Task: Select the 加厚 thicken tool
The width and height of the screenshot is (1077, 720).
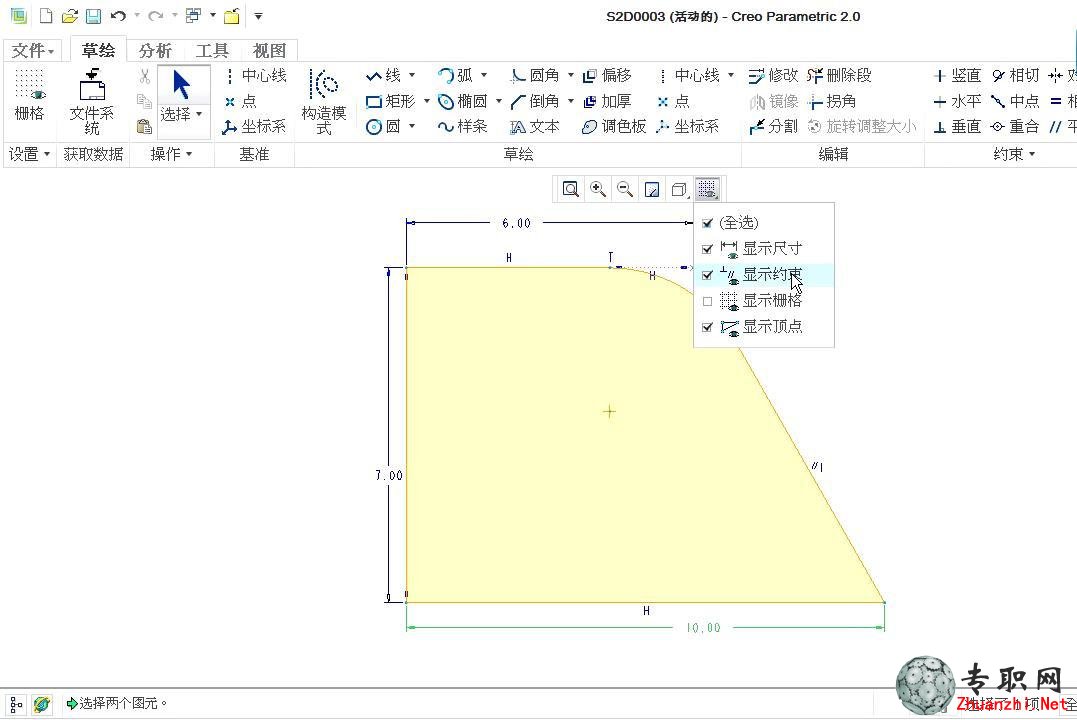Action: pyautogui.click(x=607, y=102)
